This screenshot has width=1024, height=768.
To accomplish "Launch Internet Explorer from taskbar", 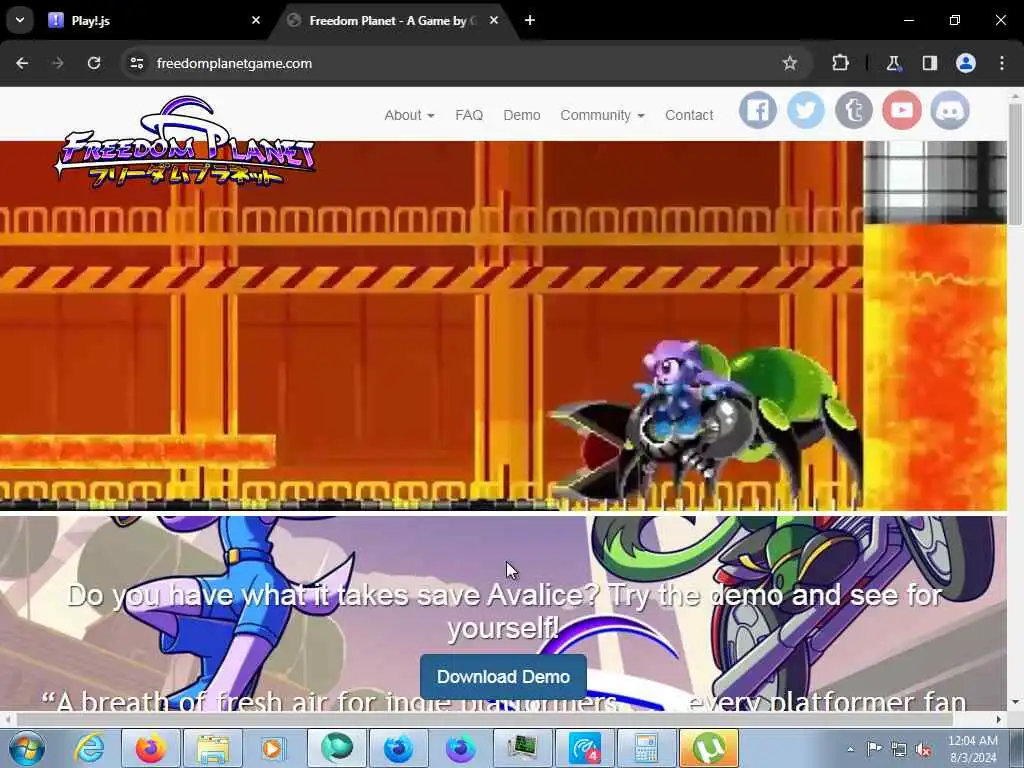I will (88, 748).
